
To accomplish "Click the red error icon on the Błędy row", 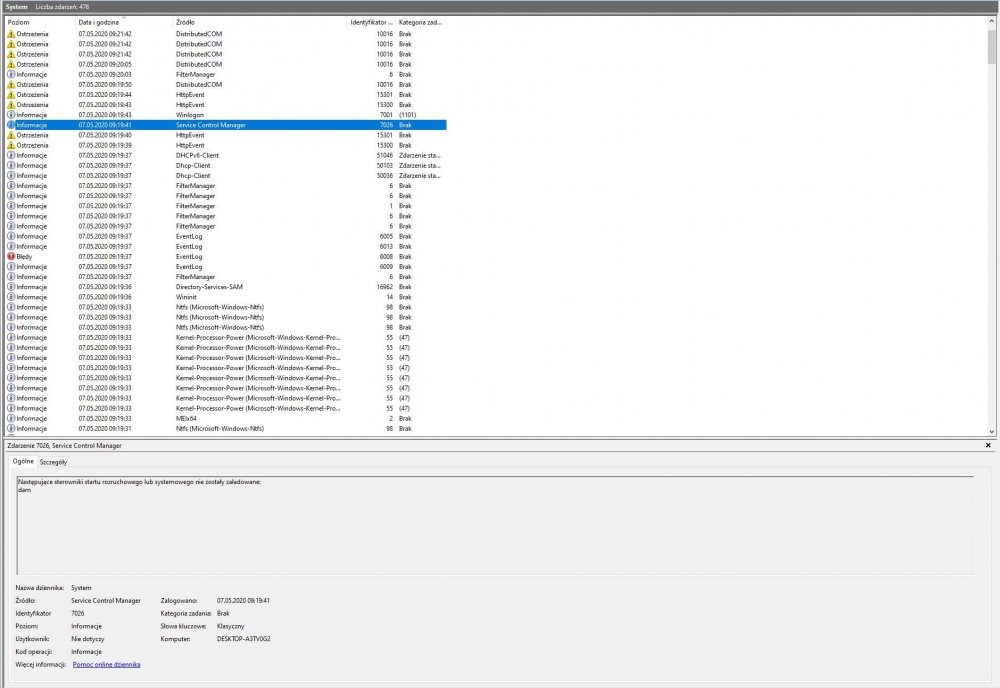I will pos(10,257).
